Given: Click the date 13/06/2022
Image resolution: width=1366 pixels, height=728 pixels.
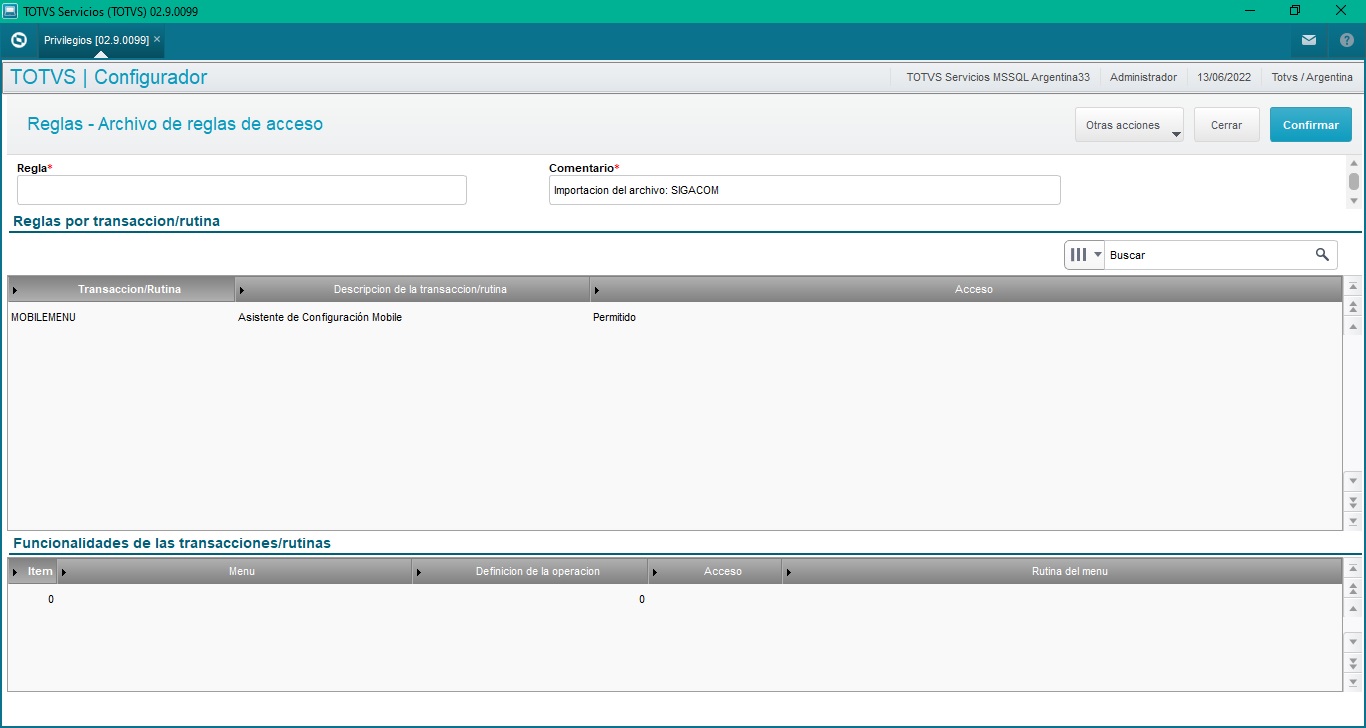Looking at the screenshot, I should point(1224,77).
